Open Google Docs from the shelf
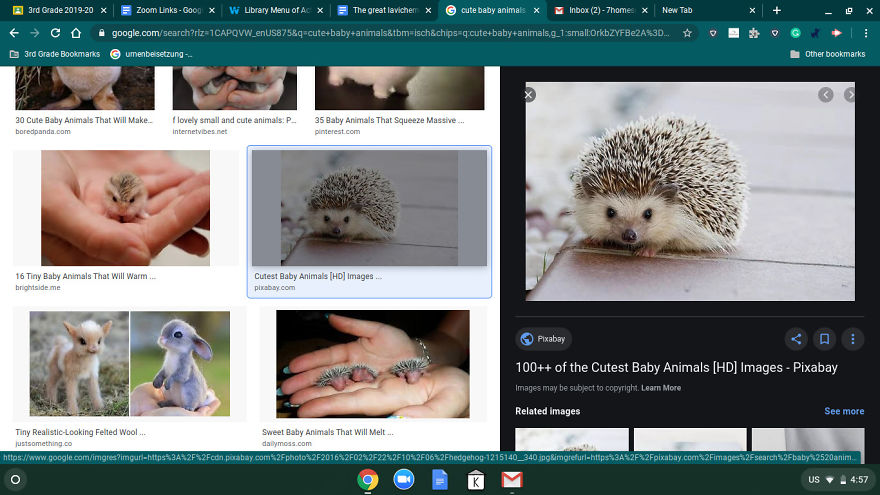The height and width of the screenshot is (495, 880). (x=440, y=480)
